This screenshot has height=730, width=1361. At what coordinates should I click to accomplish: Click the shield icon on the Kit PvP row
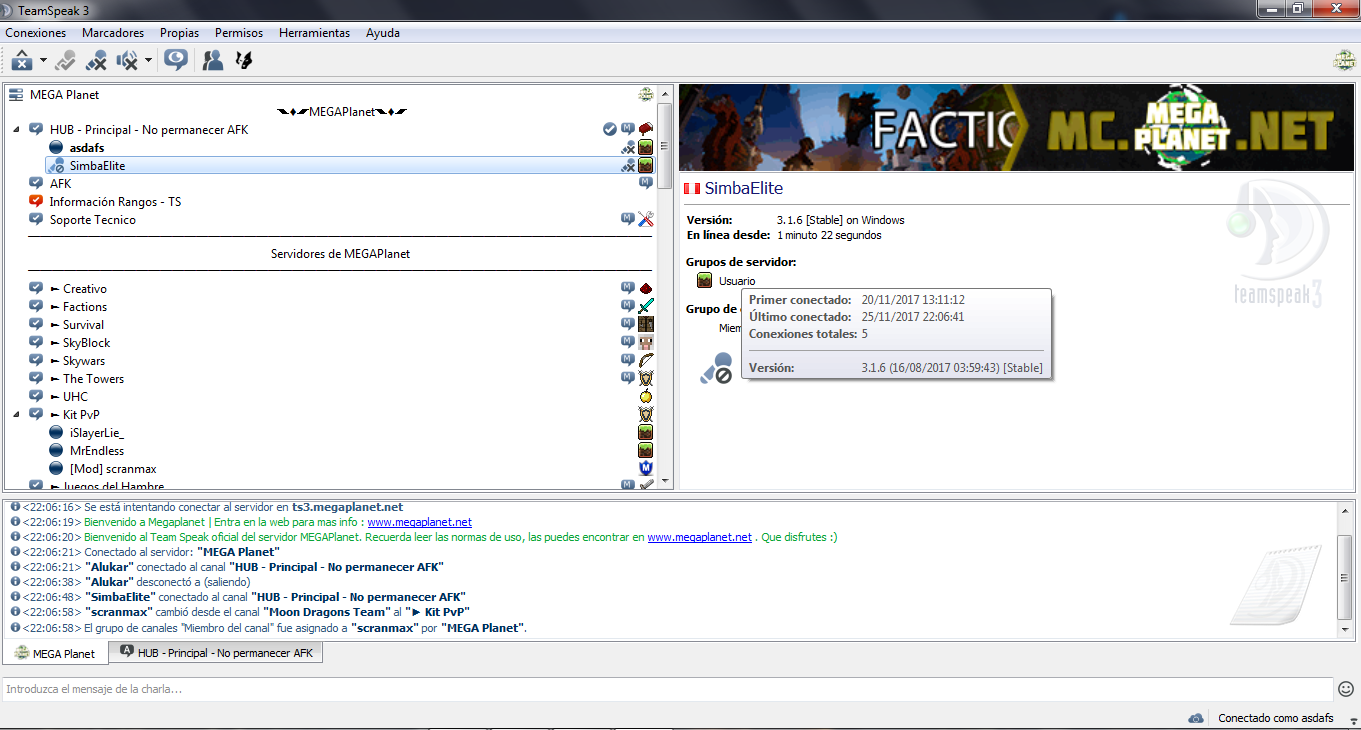(x=646, y=415)
